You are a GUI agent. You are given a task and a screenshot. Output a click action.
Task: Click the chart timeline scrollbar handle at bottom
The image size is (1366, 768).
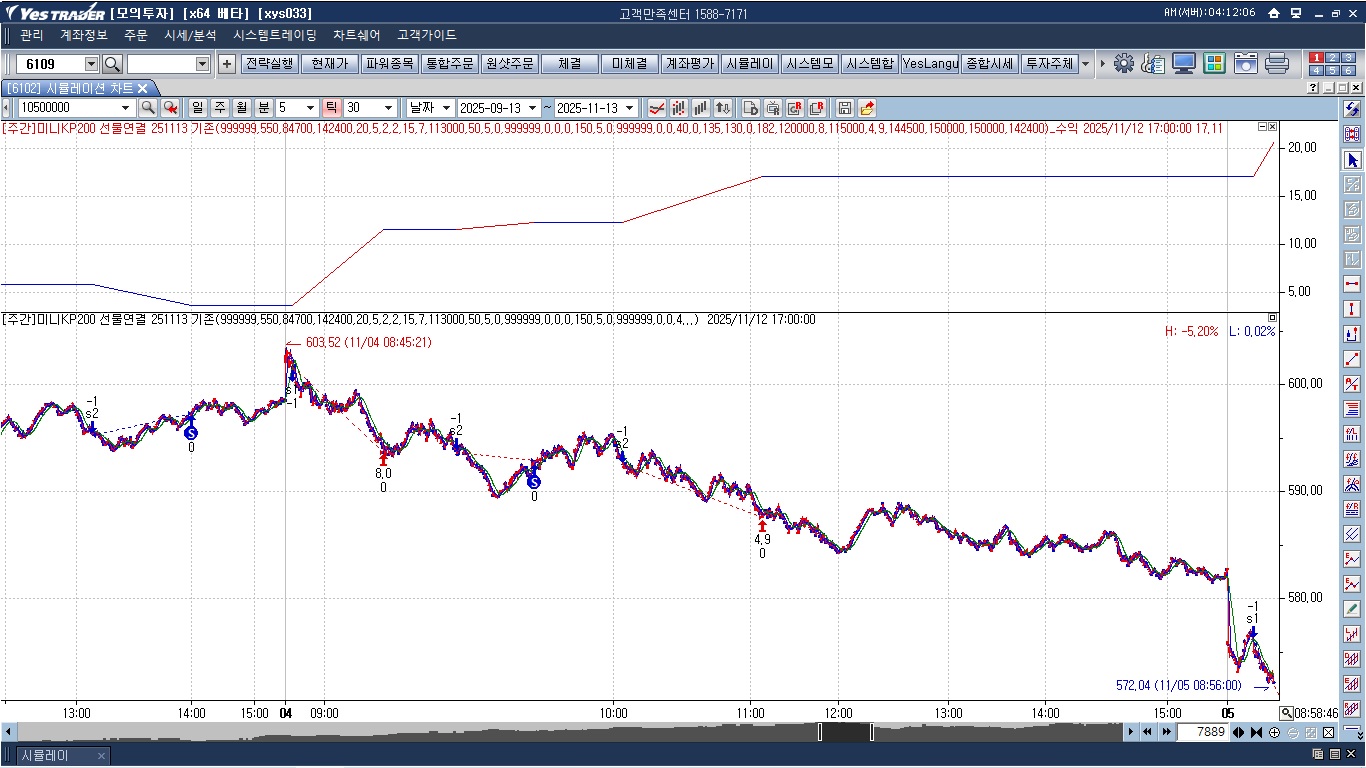point(845,733)
